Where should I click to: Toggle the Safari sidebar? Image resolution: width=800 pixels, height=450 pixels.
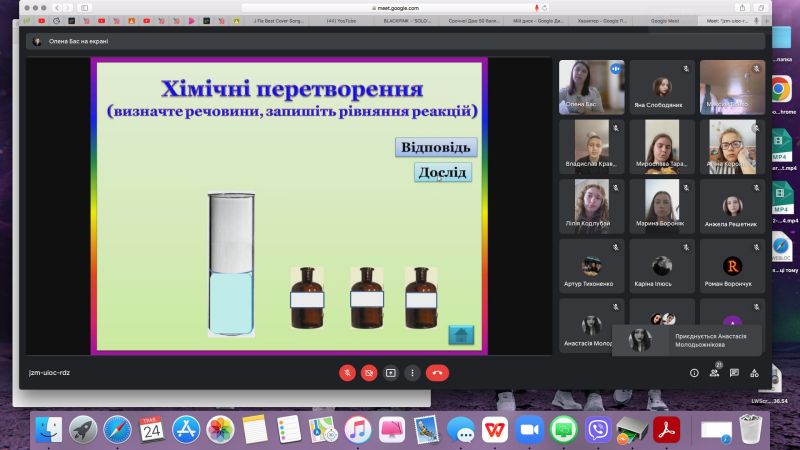[x=85, y=8]
